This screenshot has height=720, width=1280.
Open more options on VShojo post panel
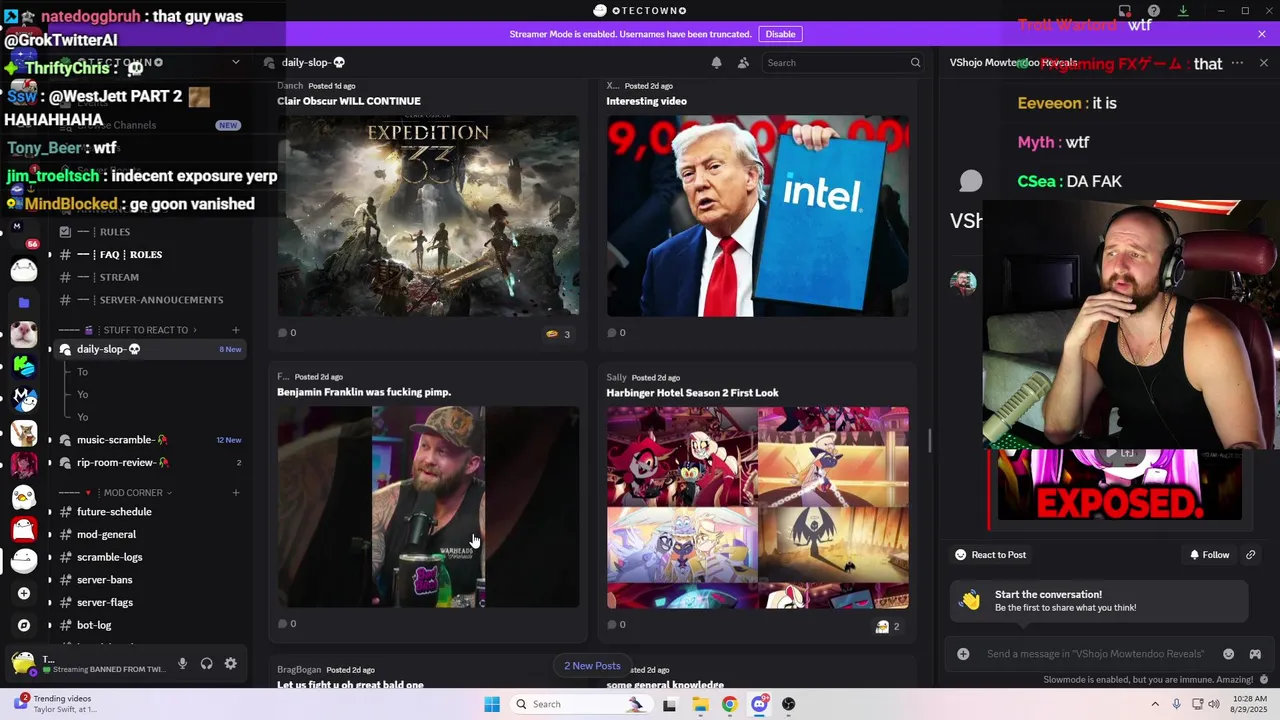(x=1237, y=63)
